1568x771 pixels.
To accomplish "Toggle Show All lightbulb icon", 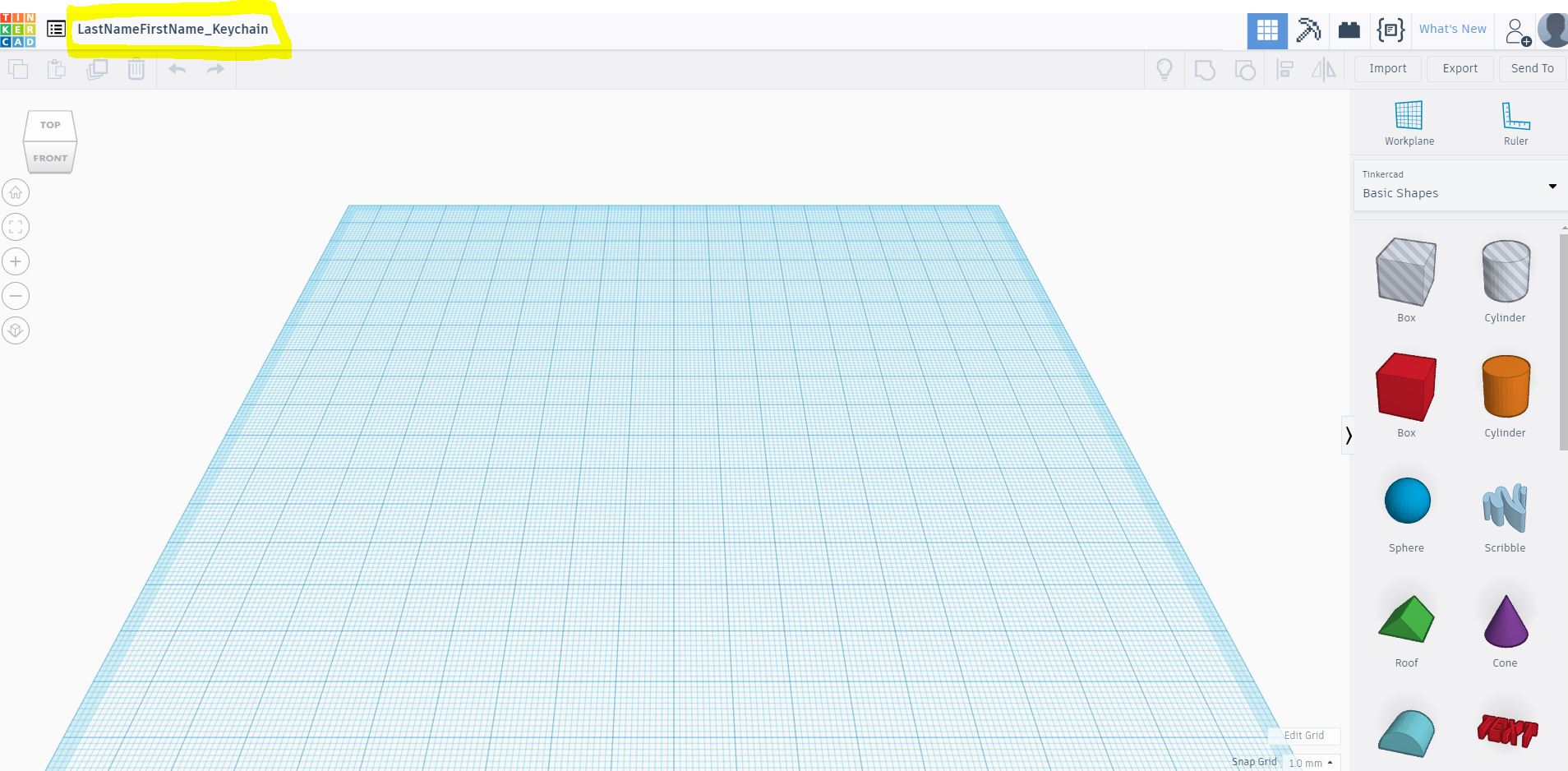I will tap(1164, 69).
